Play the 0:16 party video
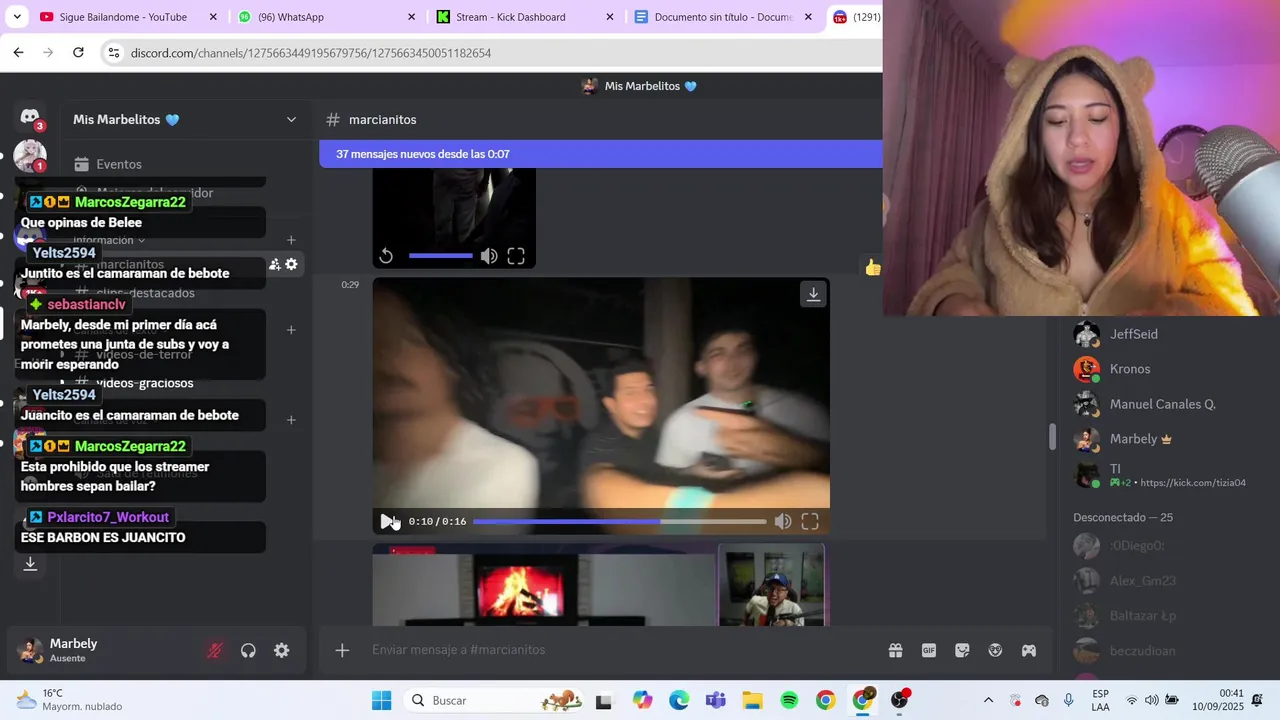 pos(388,521)
